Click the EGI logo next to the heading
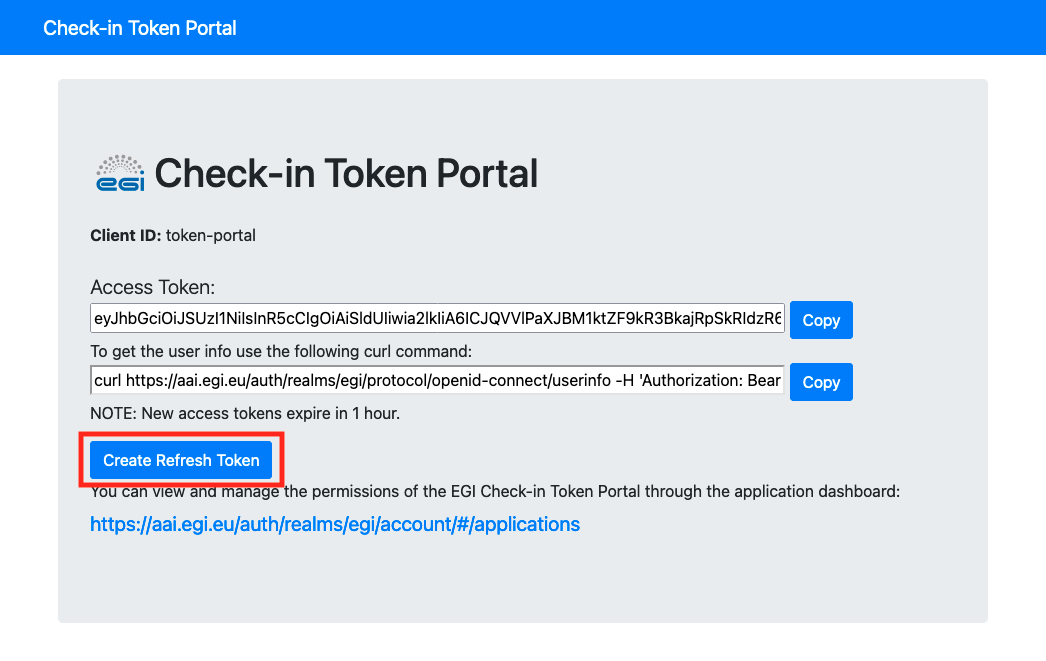1046x661 pixels. [120, 172]
